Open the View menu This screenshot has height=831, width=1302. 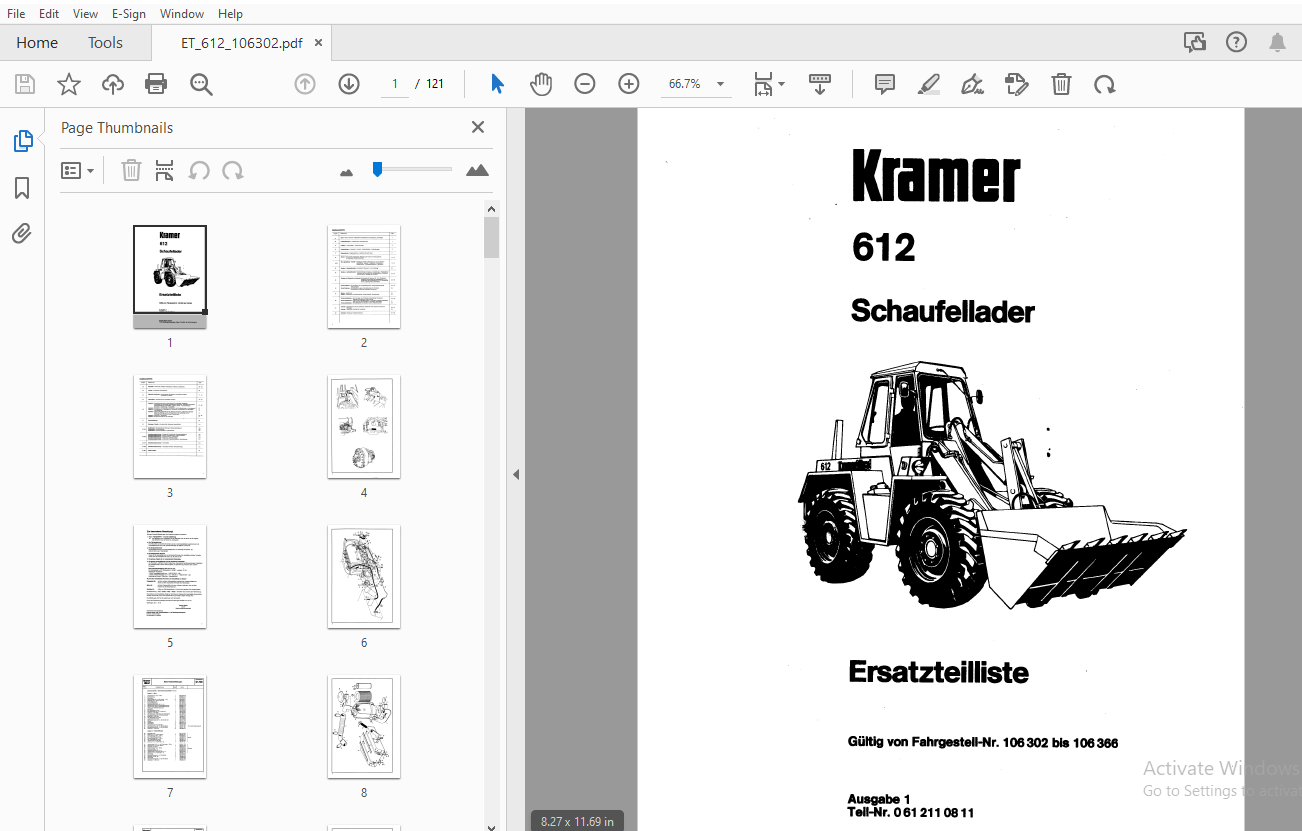[85, 14]
